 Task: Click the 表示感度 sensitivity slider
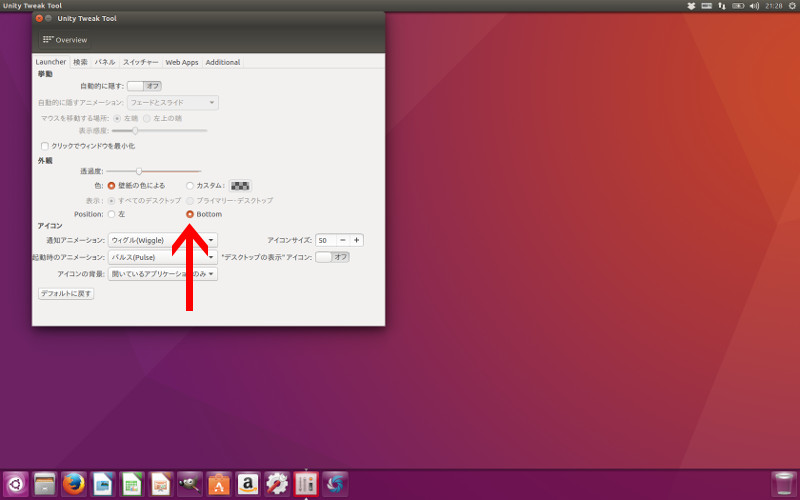point(160,131)
